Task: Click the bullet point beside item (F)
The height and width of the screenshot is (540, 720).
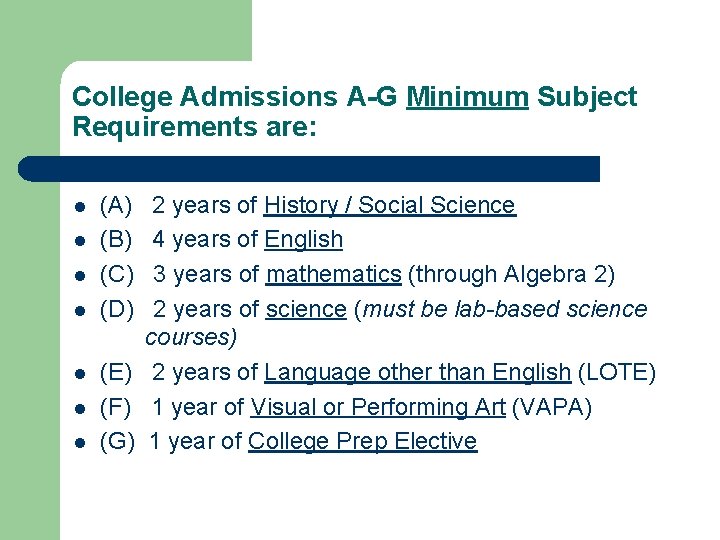Action: (x=80, y=409)
